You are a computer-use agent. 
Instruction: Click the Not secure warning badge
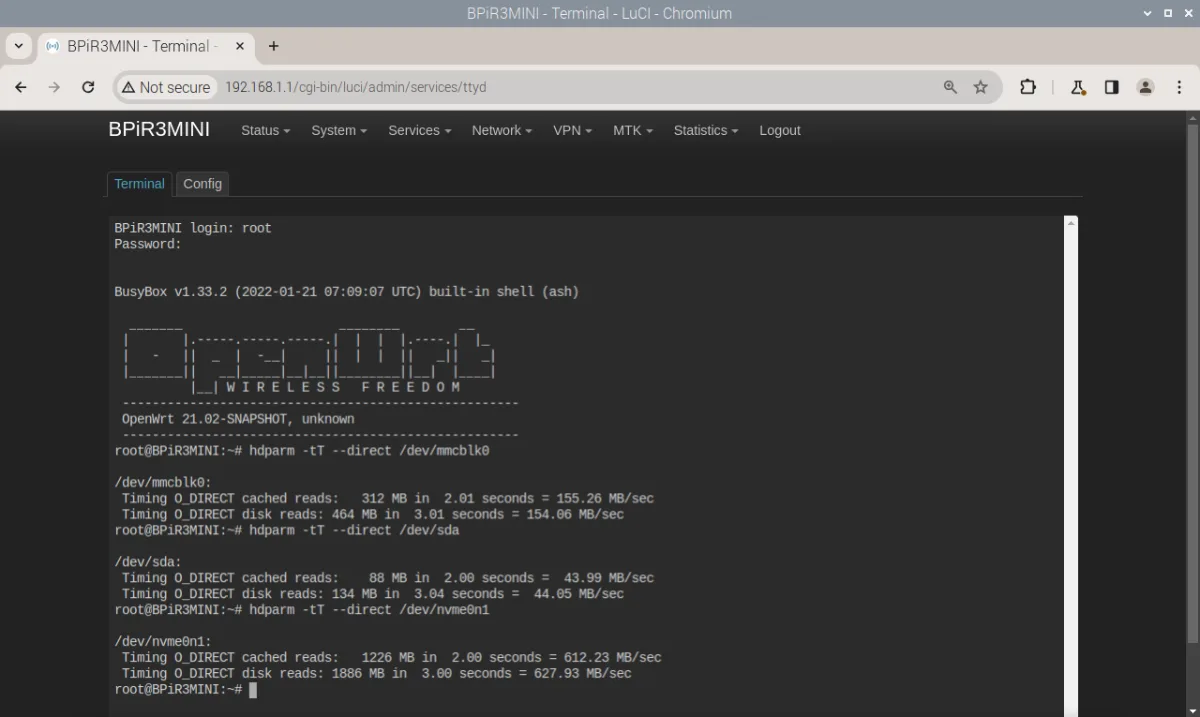(166, 87)
